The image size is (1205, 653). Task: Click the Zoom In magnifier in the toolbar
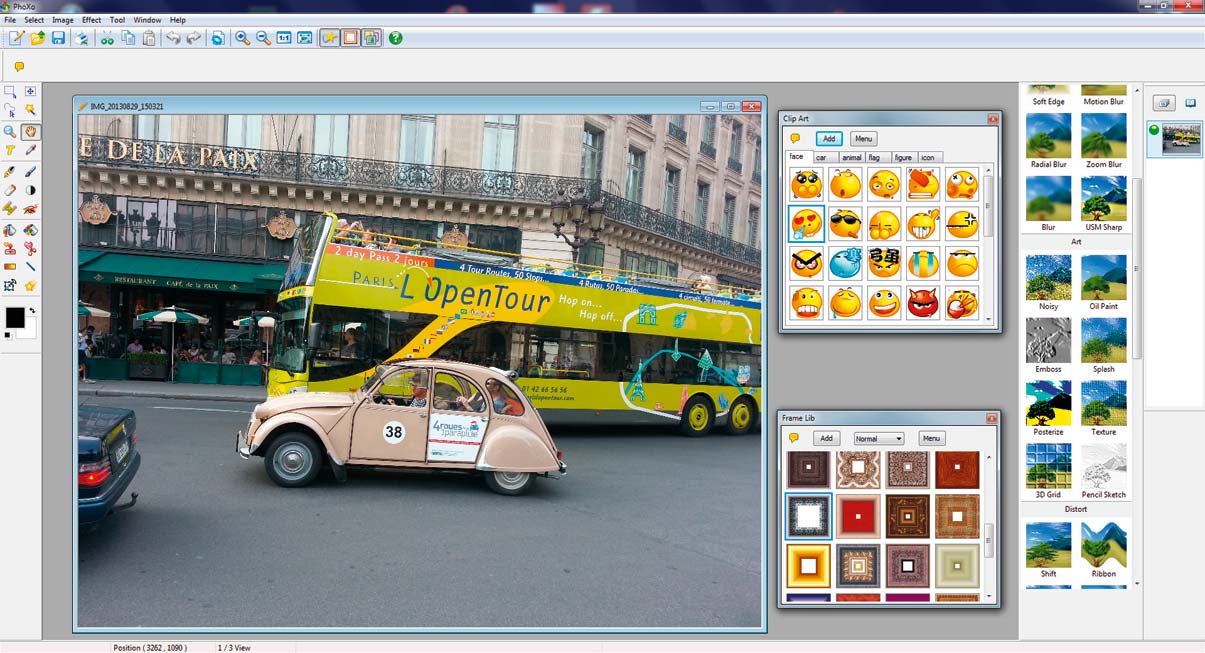(x=242, y=38)
